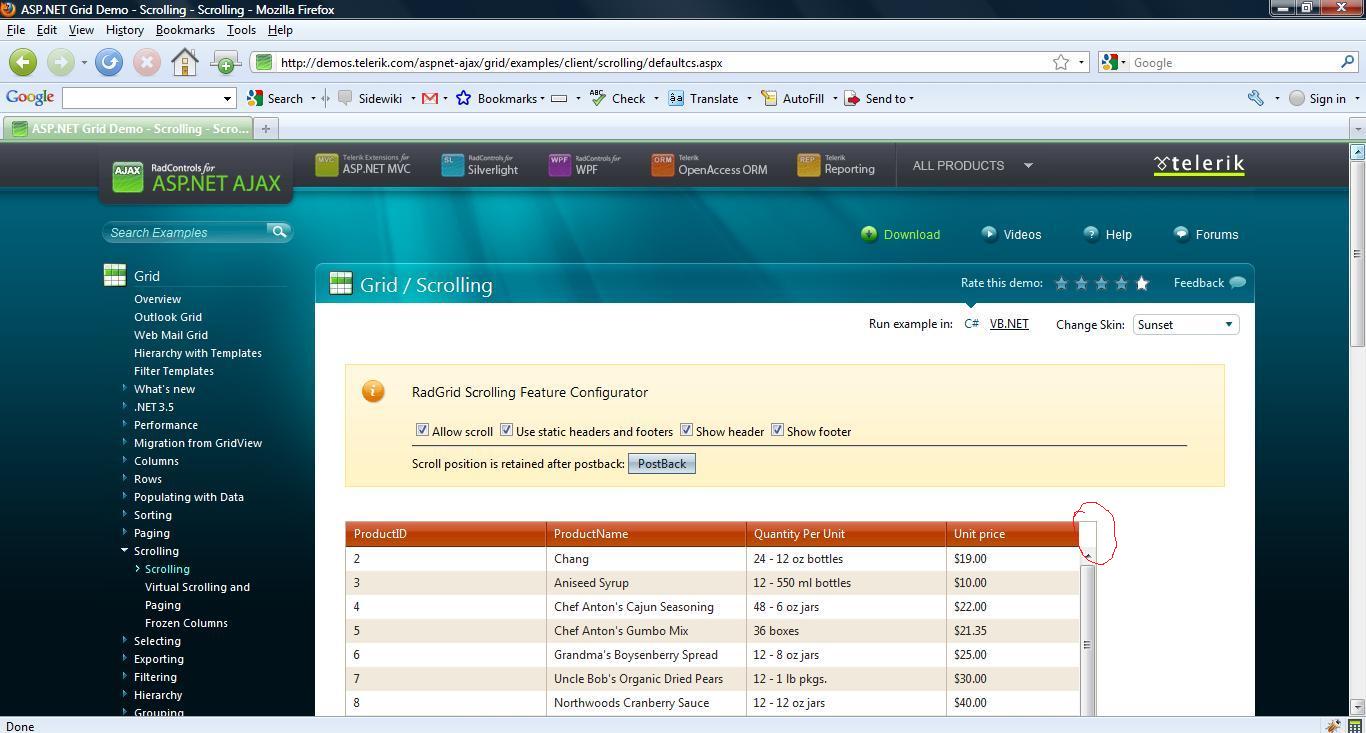This screenshot has width=1366, height=733.
Task: Open the View menu
Action: pyautogui.click(x=81, y=30)
